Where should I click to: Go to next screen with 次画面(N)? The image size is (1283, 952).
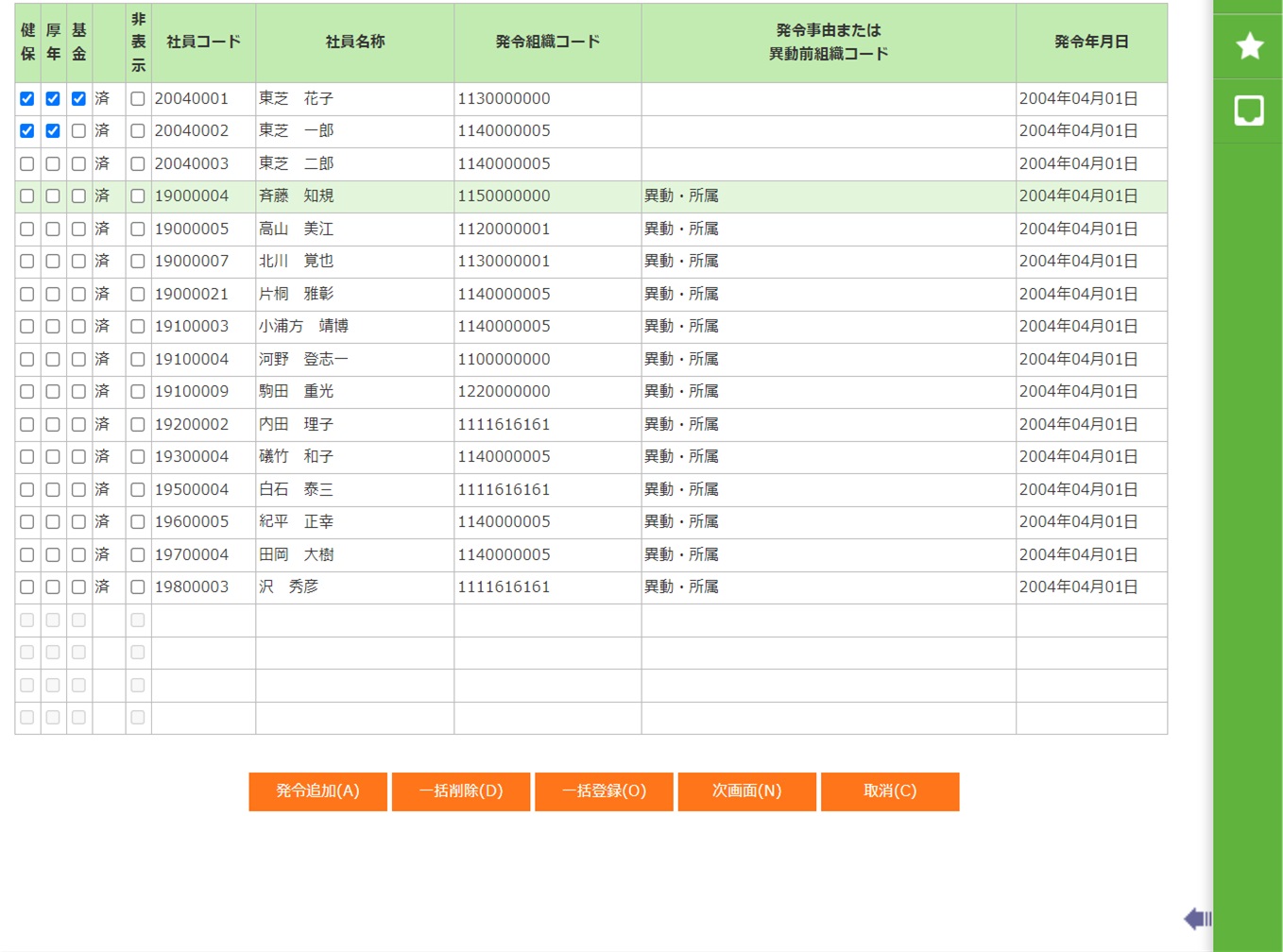[x=746, y=791]
